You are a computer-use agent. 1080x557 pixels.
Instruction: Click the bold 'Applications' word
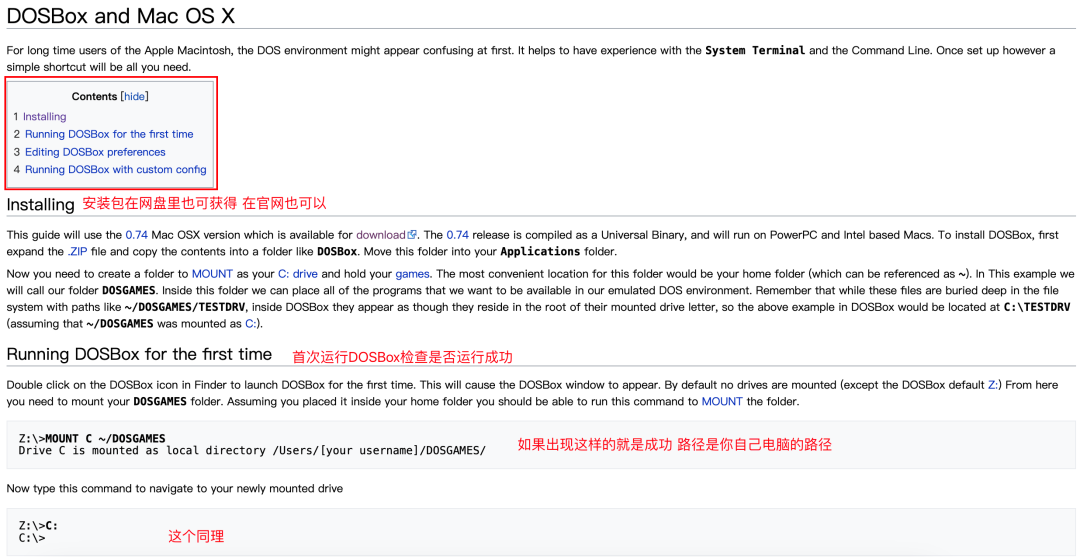point(540,250)
